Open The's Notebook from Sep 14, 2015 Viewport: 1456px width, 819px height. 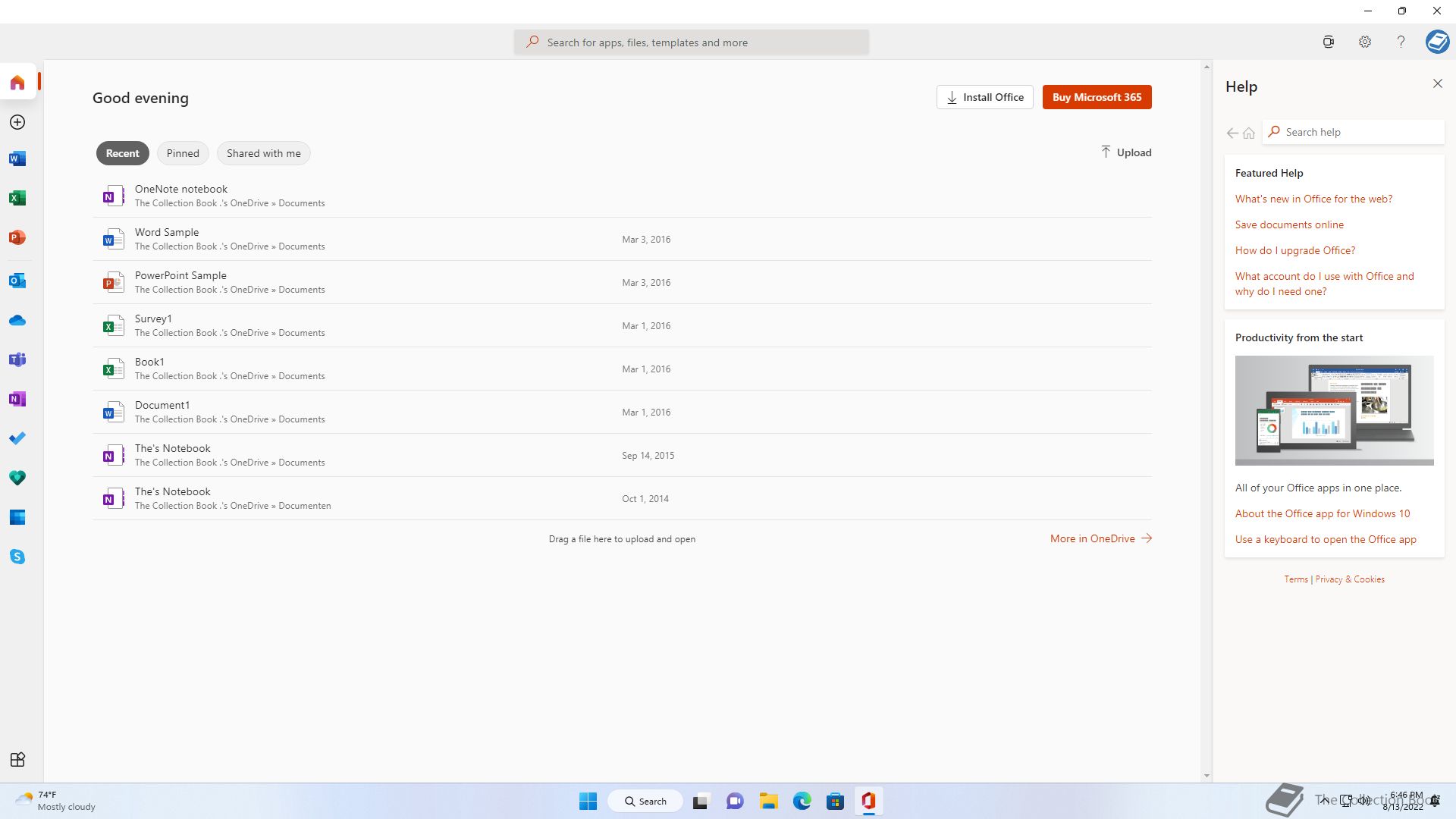[x=622, y=455]
